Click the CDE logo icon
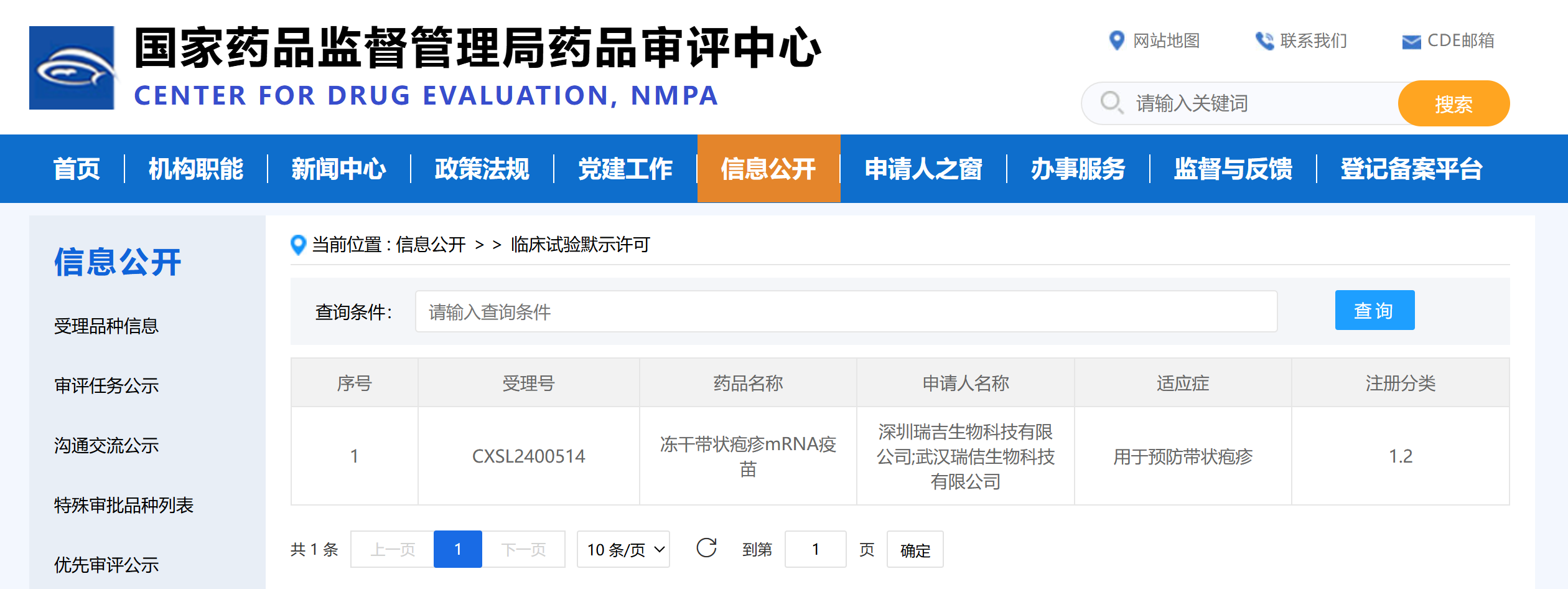Viewport: 1568px width, 589px height. 72,68
